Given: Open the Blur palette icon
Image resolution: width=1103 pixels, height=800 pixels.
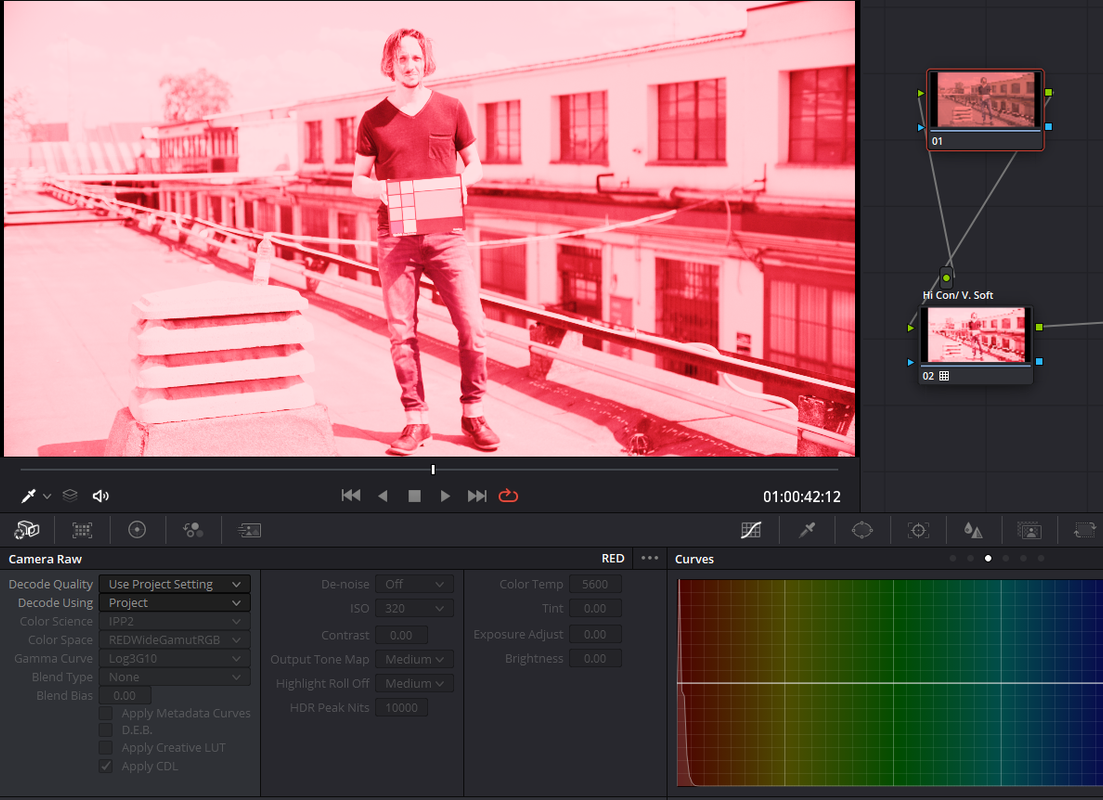Looking at the screenshot, I should point(973,530).
